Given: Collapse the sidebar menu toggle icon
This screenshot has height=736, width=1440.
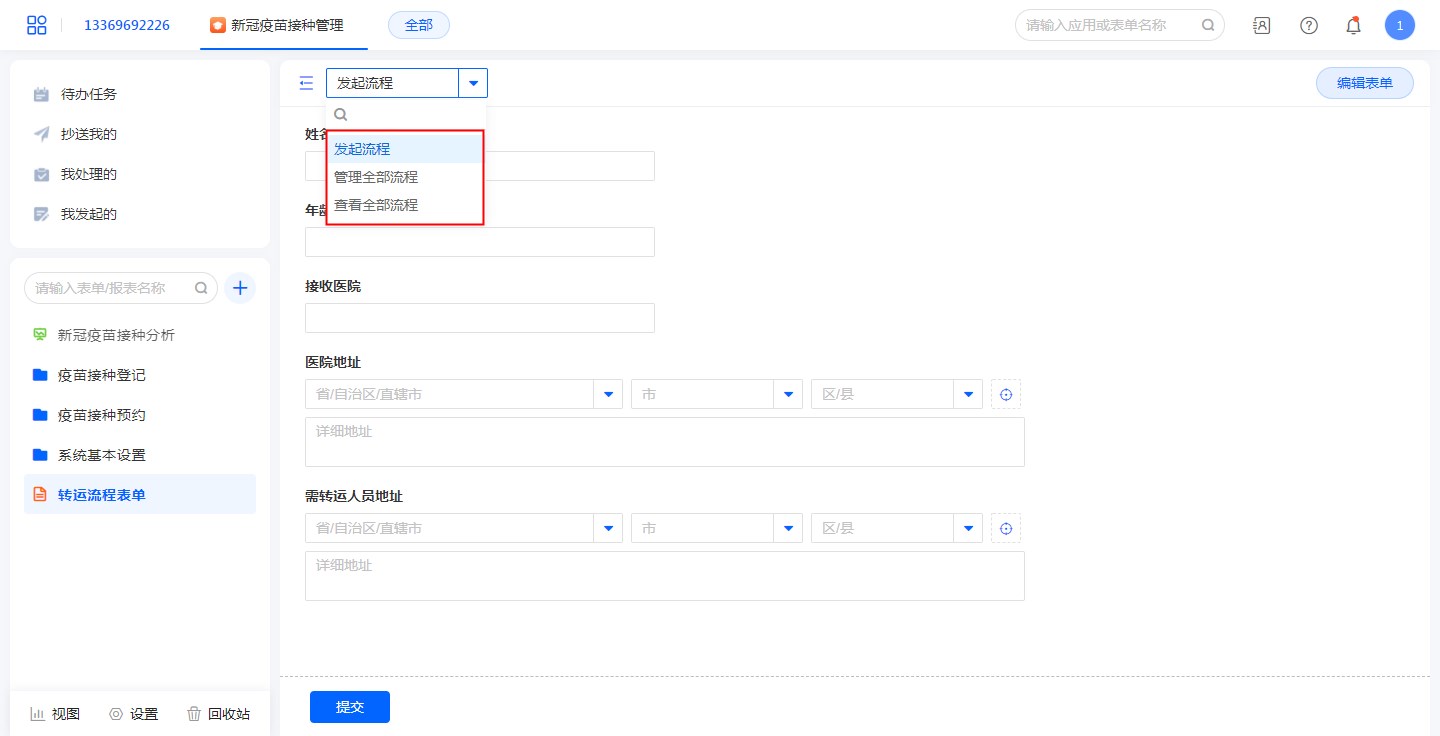Looking at the screenshot, I should tap(306, 83).
